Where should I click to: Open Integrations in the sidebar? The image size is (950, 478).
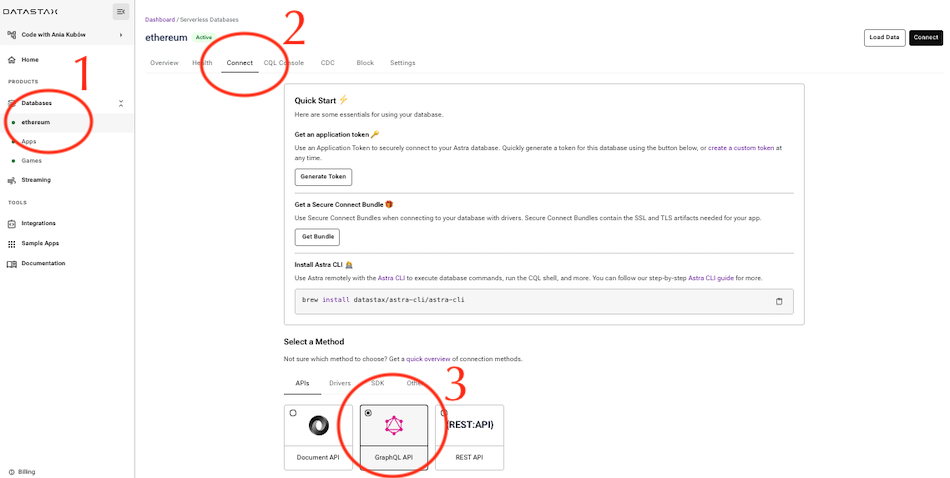pos(38,224)
